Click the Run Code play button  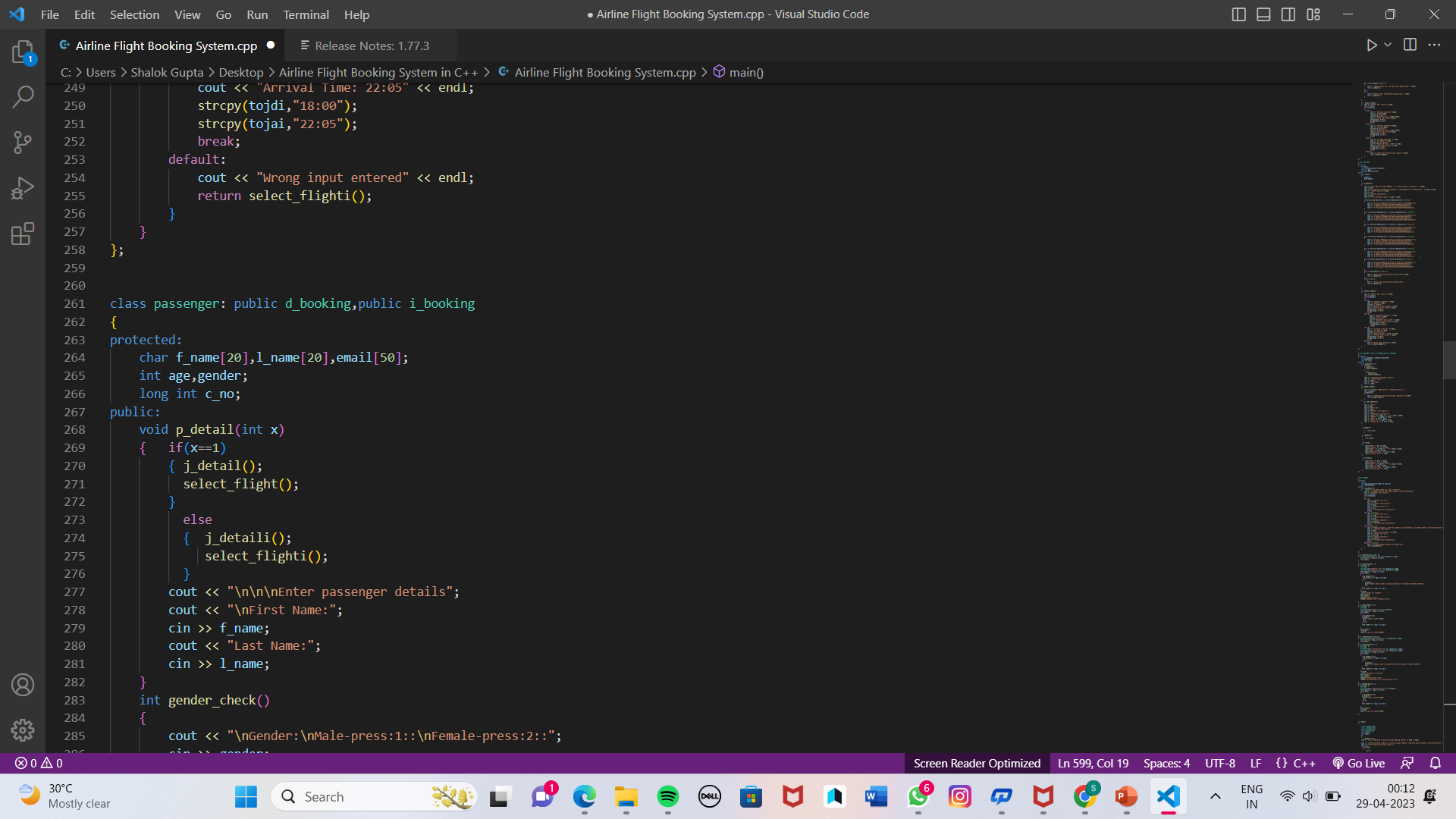(x=1371, y=45)
